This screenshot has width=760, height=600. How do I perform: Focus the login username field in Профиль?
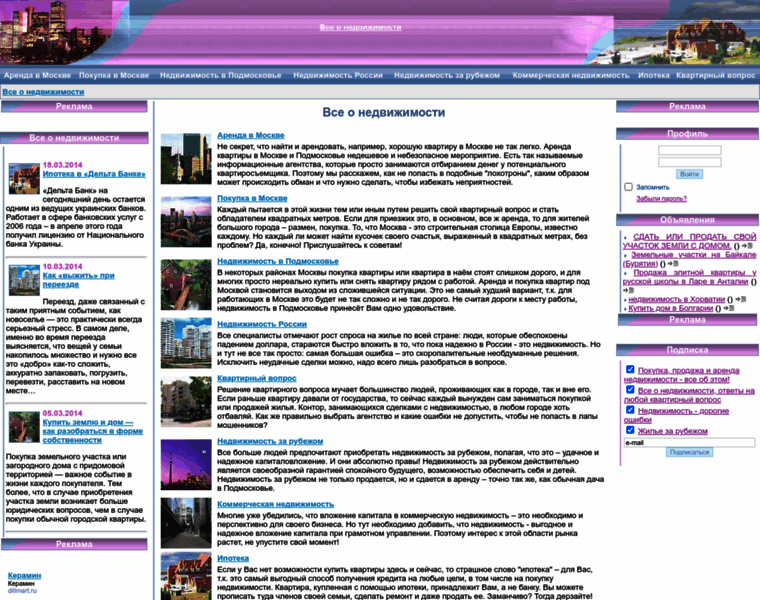point(689,150)
